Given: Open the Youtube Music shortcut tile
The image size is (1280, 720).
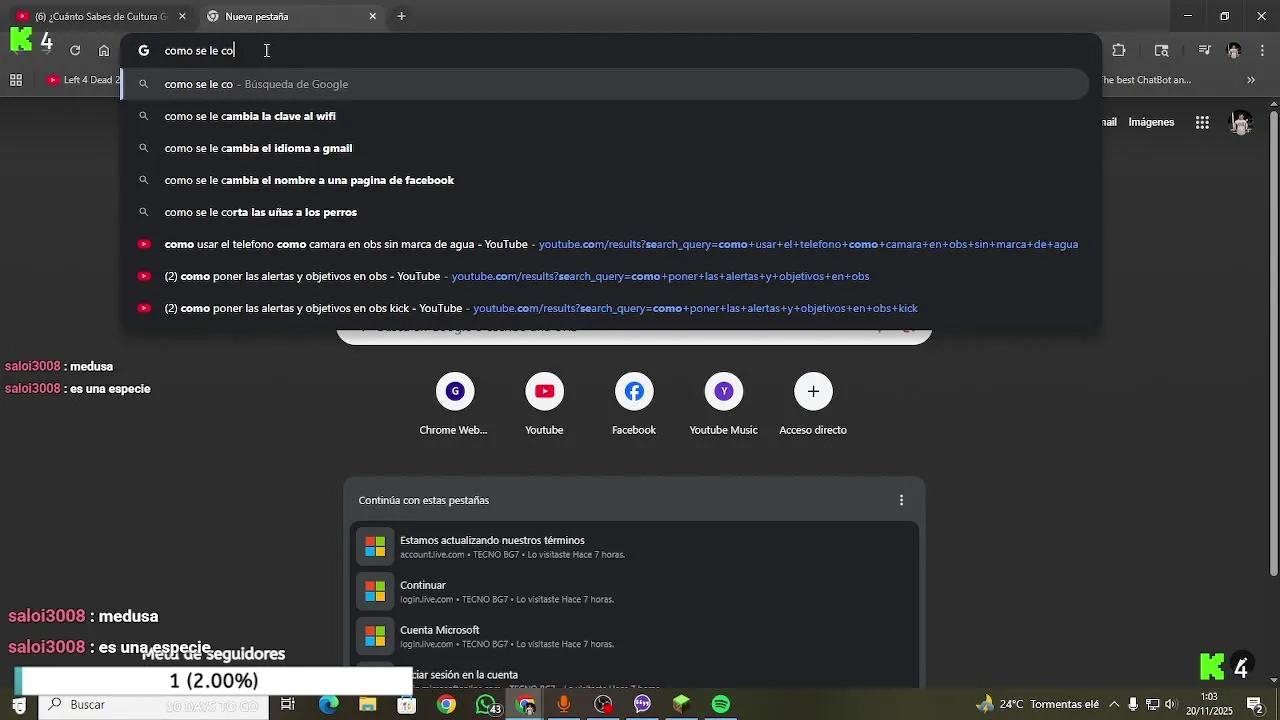Looking at the screenshot, I should pos(723,404).
